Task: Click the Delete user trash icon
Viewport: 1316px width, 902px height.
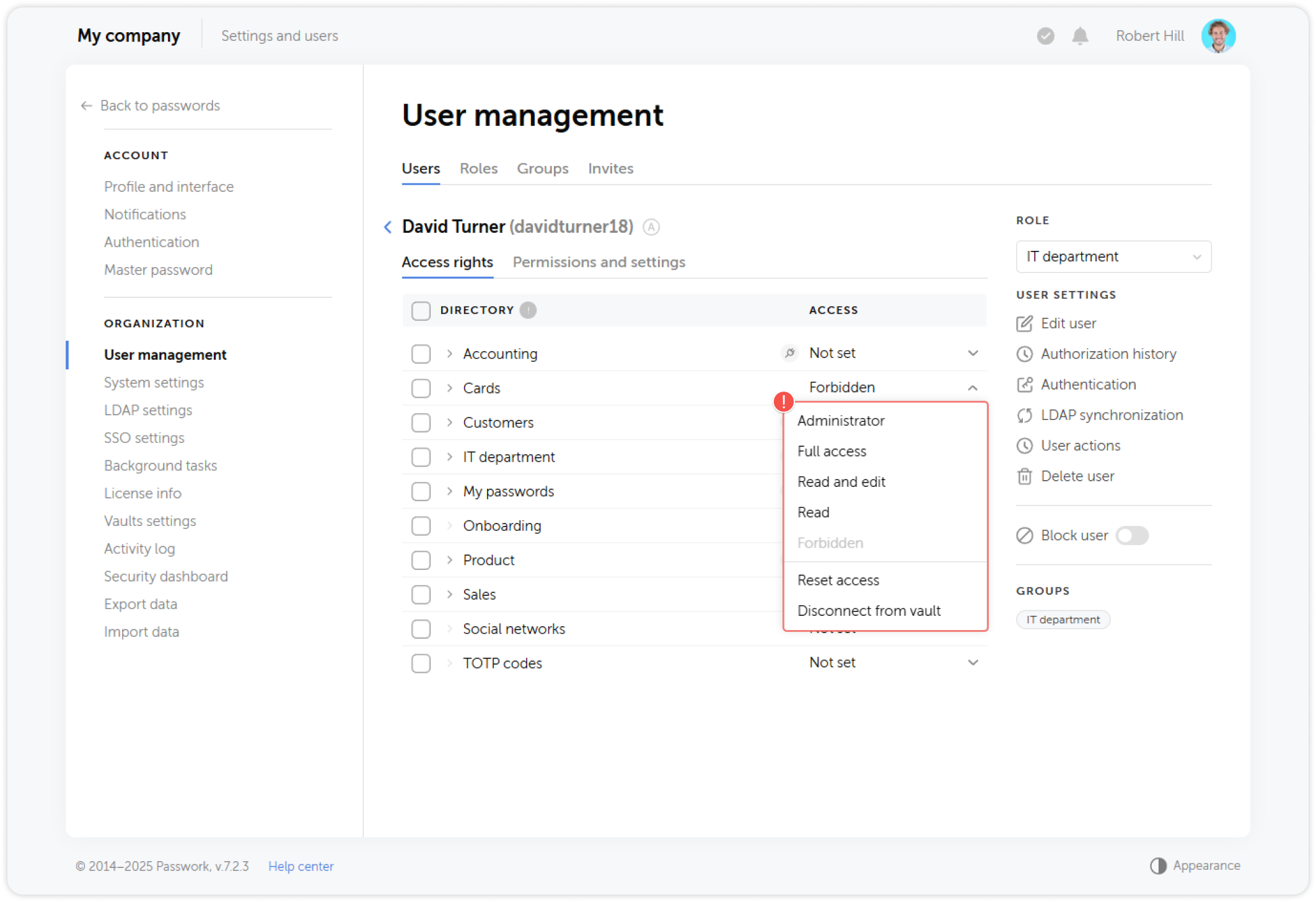Action: [x=1025, y=476]
